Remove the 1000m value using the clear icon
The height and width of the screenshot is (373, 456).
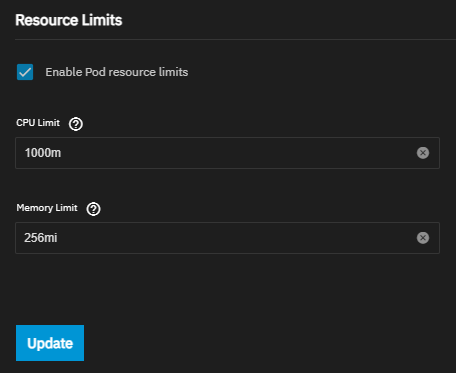point(423,153)
